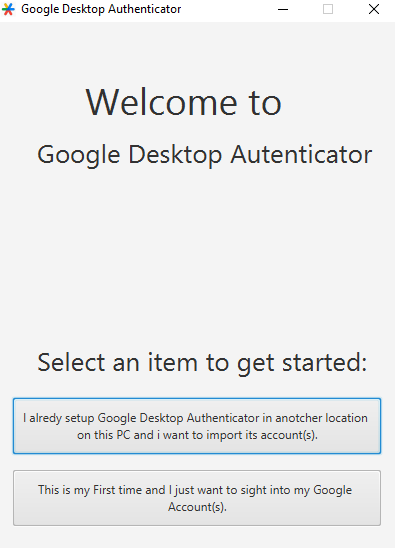395x548 pixels.
Task: Click the greyed-out maximize window icon
Action: 328,9
